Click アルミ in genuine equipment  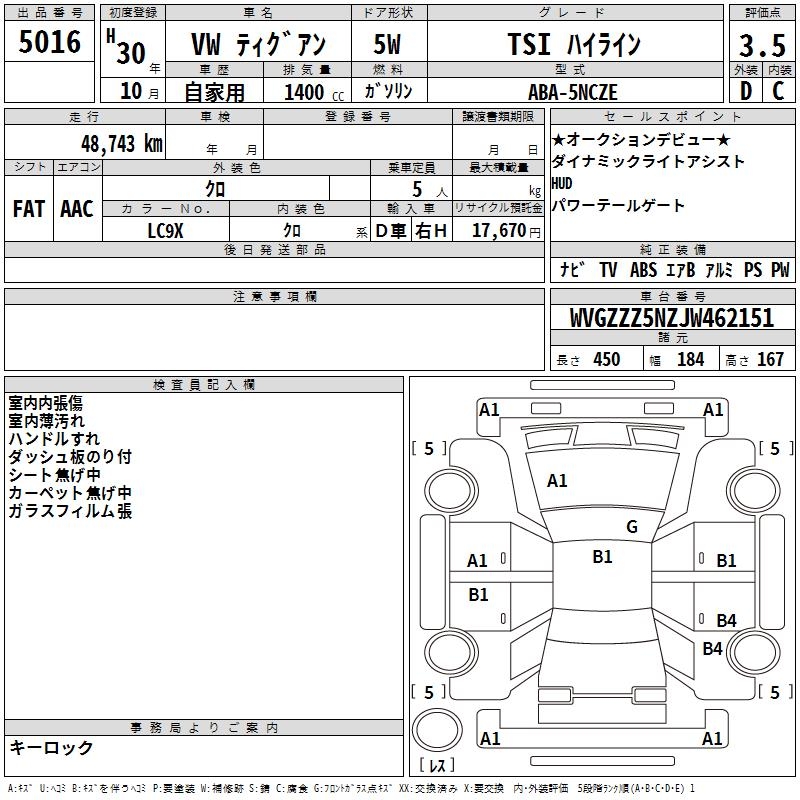[x=719, y=269]
